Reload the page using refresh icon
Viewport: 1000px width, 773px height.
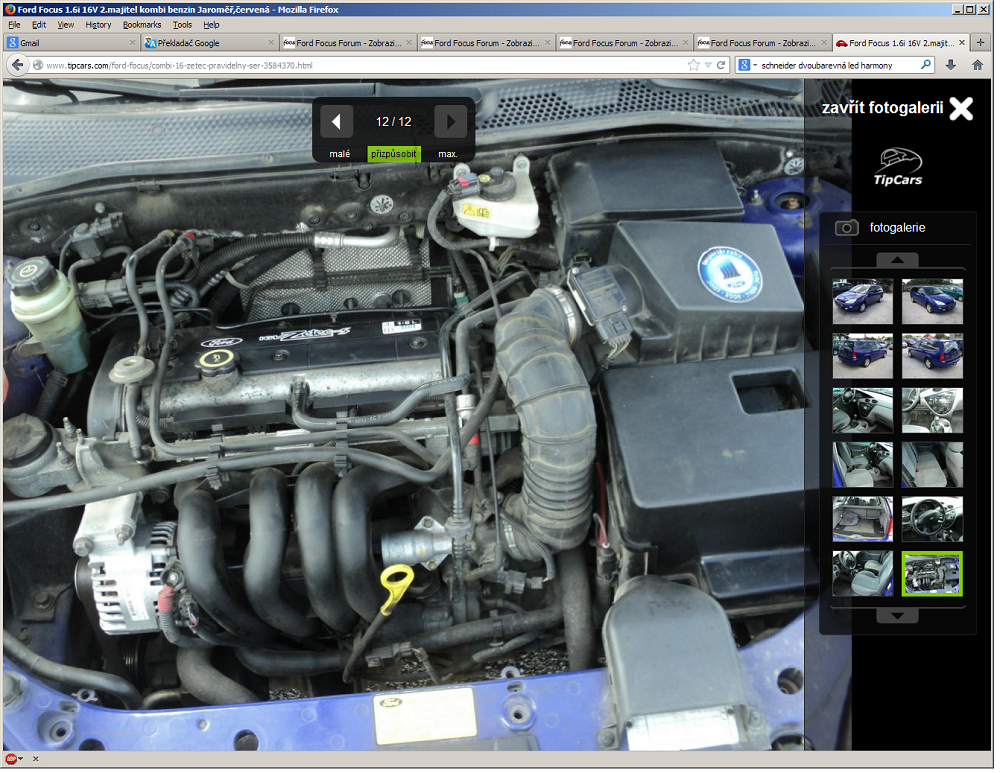point(720,65)
